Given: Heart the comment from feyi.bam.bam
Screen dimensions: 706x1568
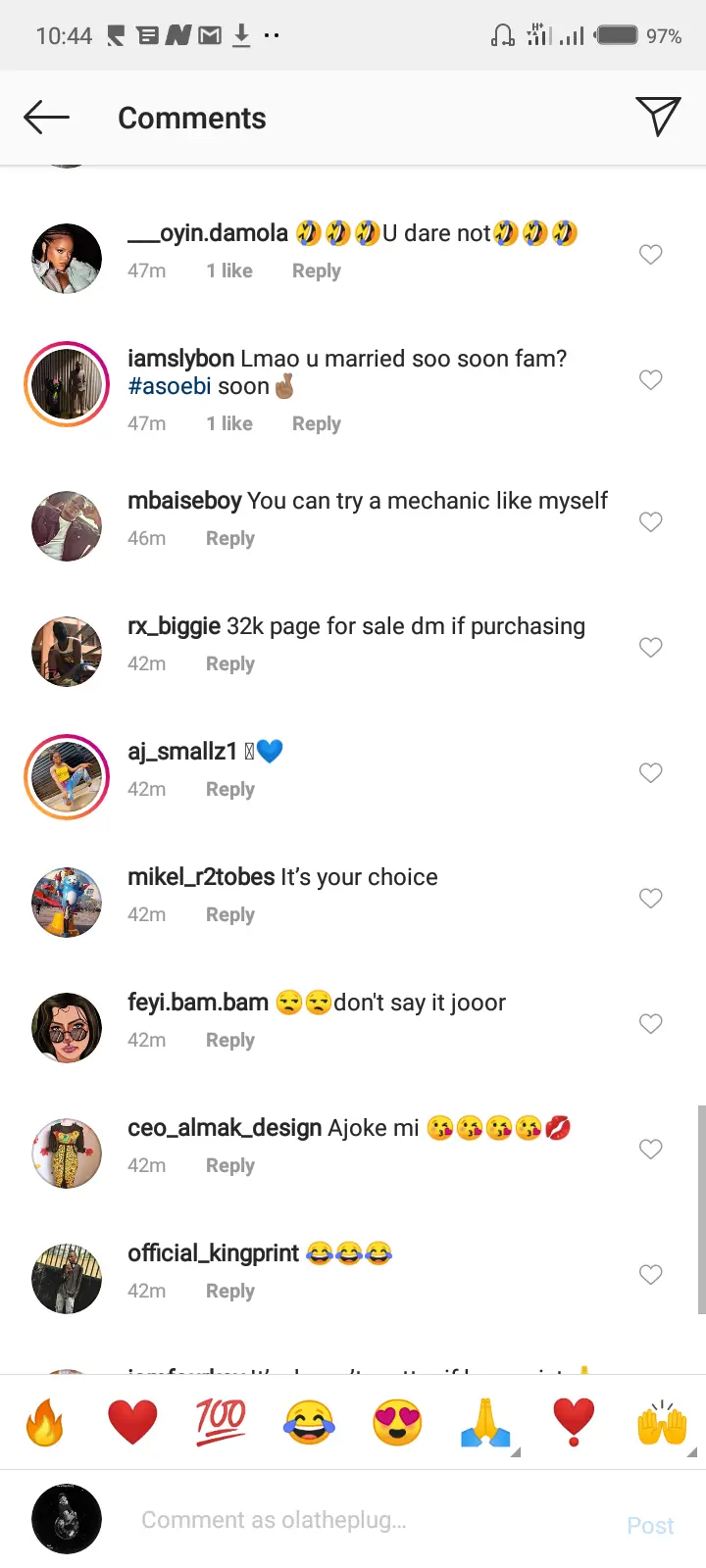Looking at the screenshot, I should click(x=650, y=1024).
